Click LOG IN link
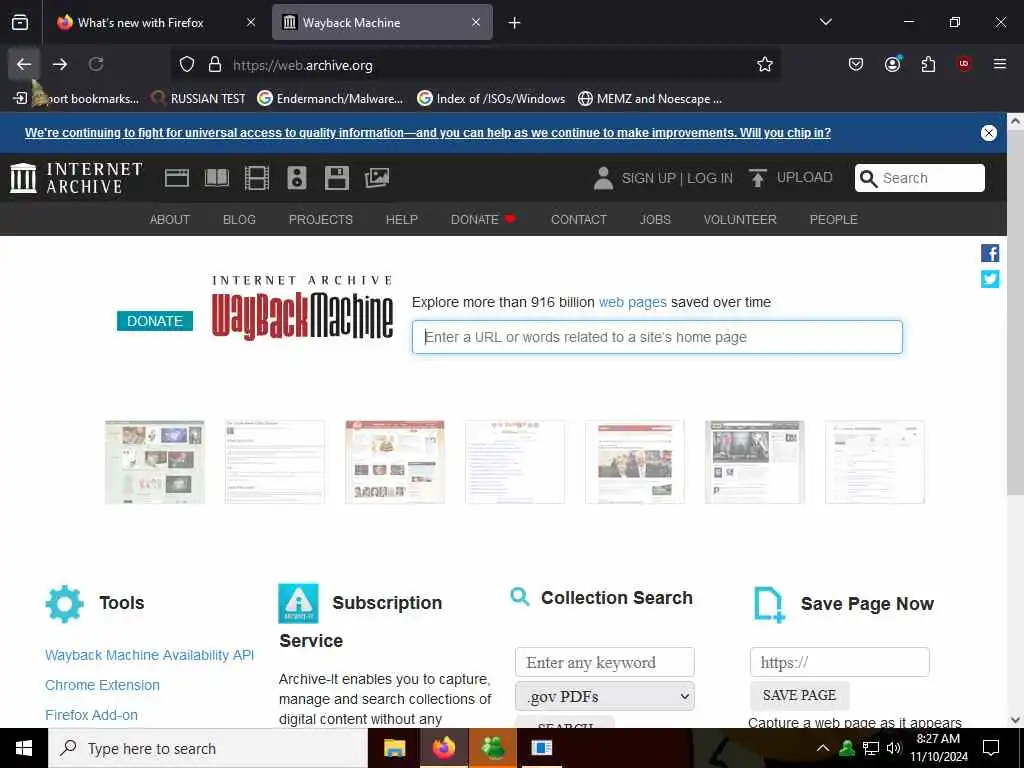Viewport: 1024px width, 768px height. point(710,178)
